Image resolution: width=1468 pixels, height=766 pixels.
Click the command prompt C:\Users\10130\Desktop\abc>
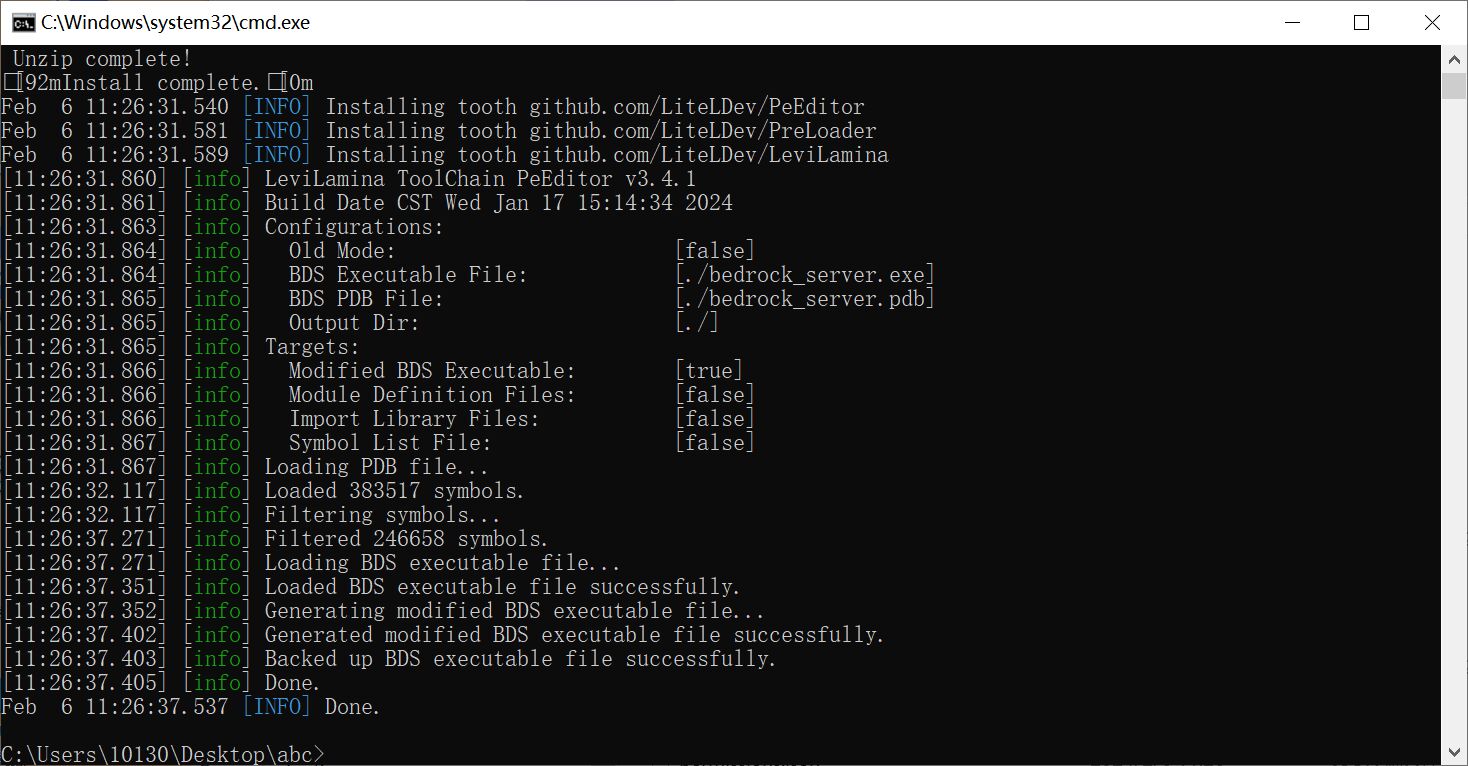click(164, 754)
